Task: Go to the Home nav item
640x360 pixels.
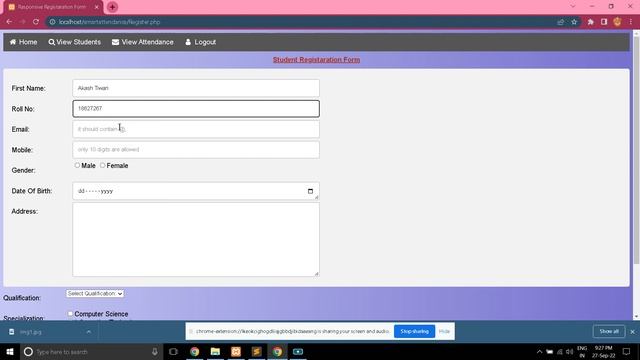Action: click(x=23, y=42)
